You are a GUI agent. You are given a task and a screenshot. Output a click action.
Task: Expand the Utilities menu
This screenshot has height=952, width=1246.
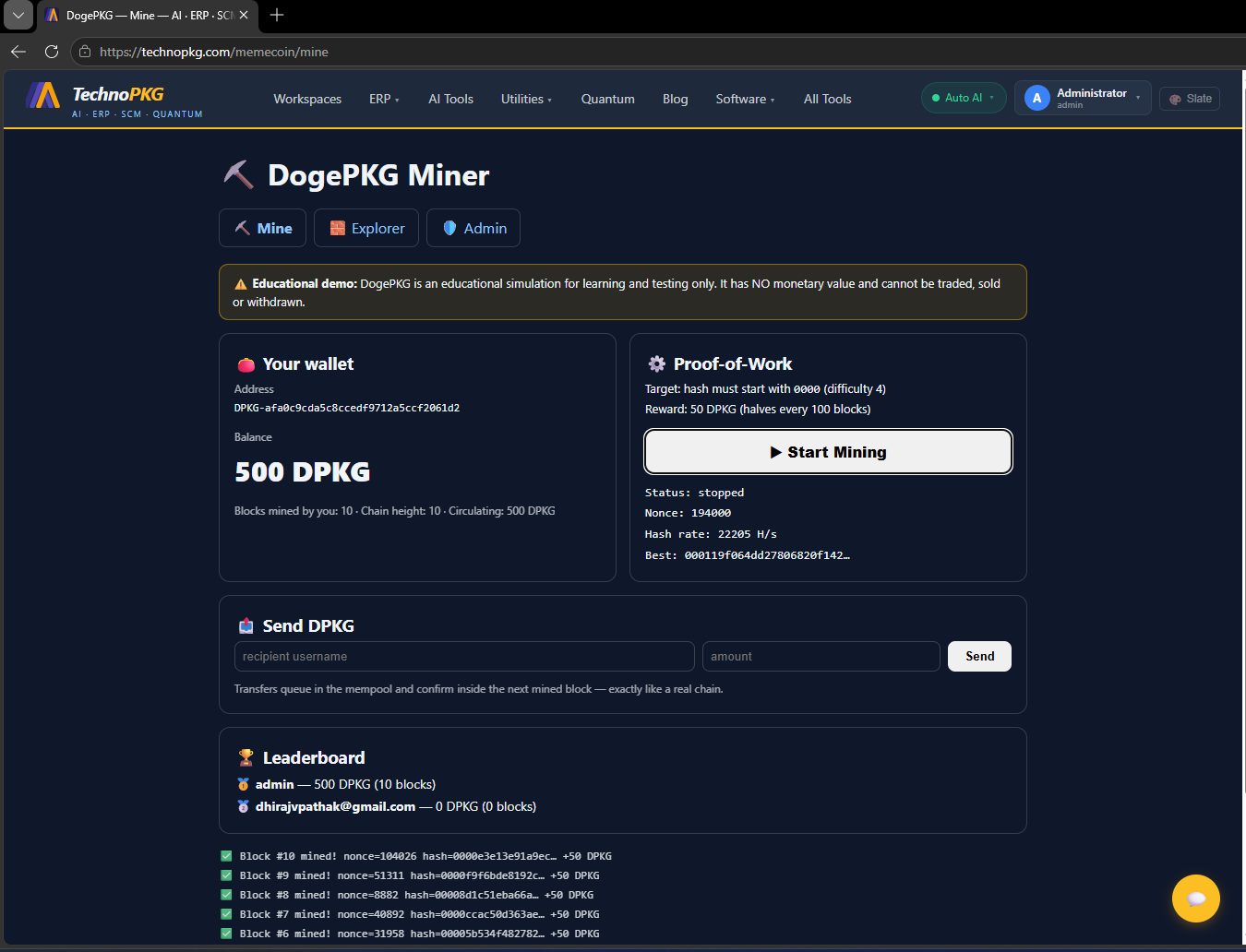click(526, 99)
